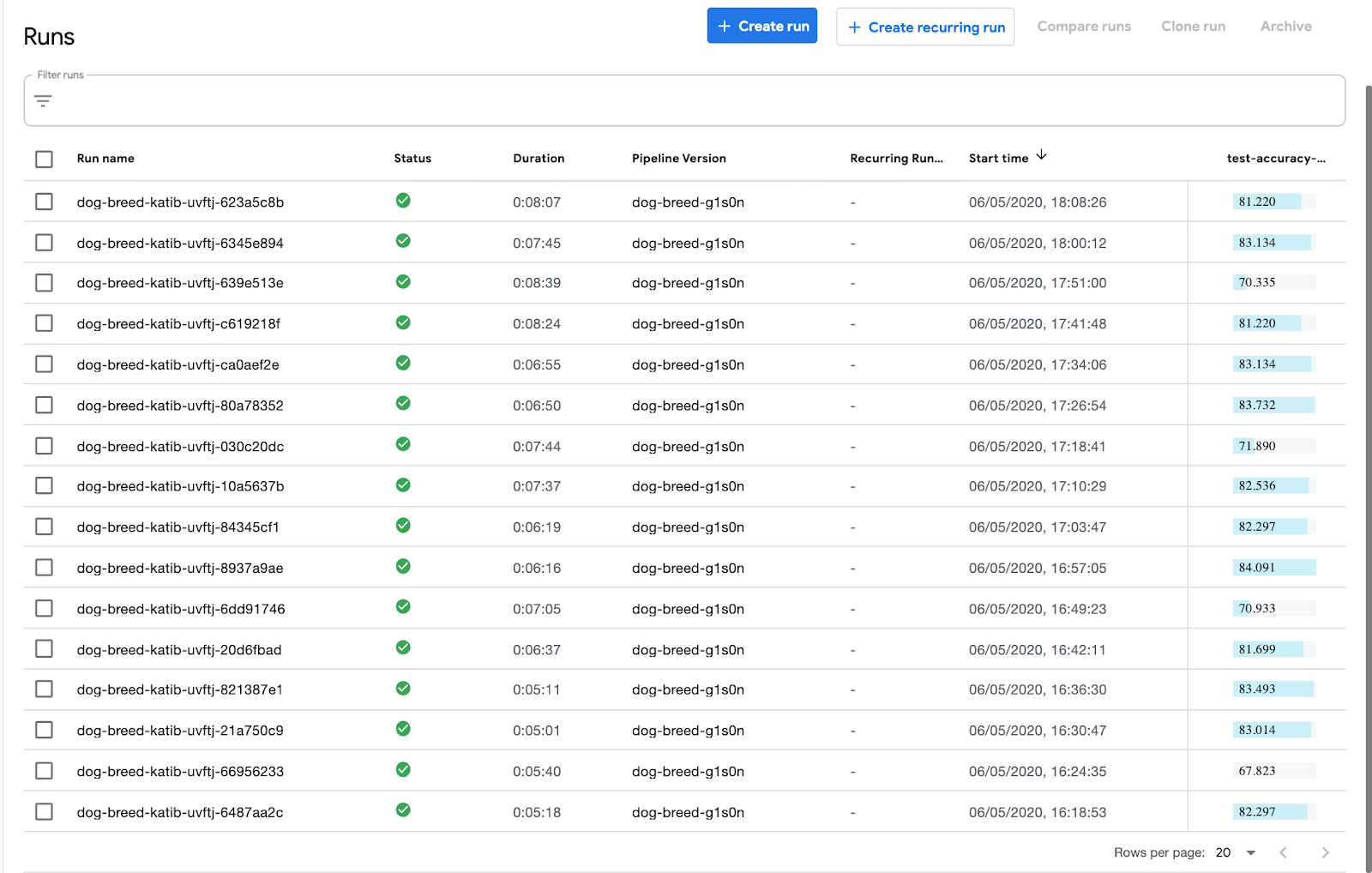Click the 84.091 test-accuracy metric bar
The width and height of the screenshot is (1372, 873).
point(1273,568)
